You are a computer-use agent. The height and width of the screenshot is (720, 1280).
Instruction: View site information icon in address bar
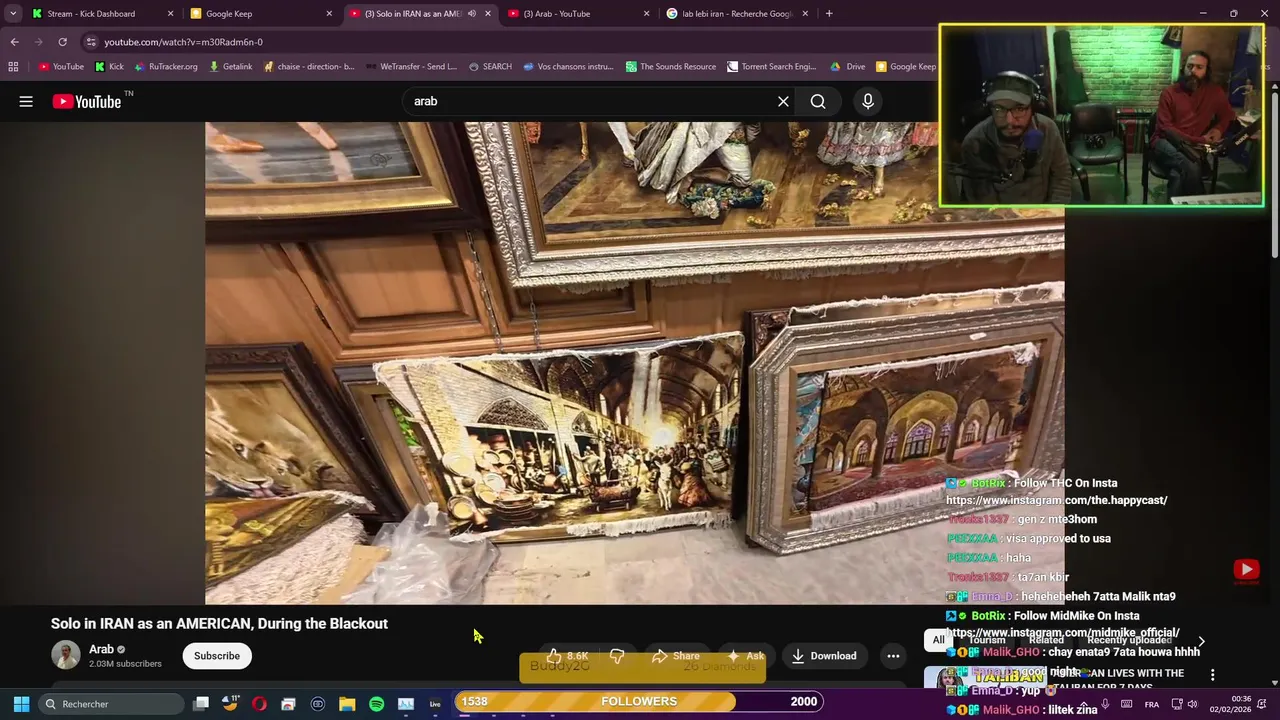click(x=91, y=42)
